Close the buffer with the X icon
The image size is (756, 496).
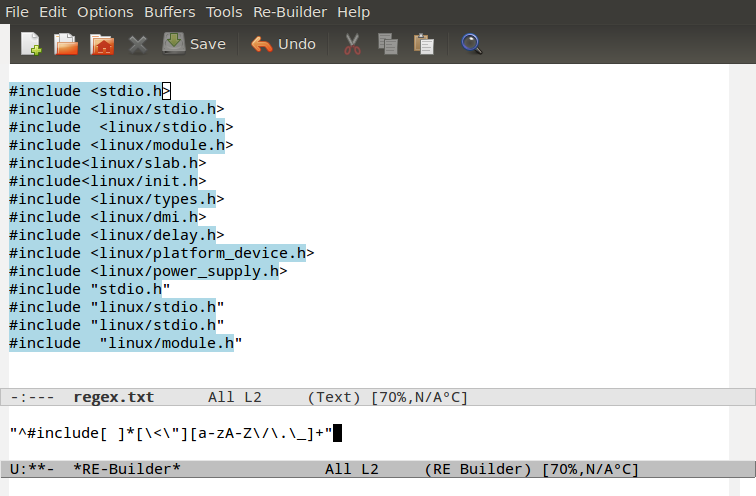(x=138, y=44)
